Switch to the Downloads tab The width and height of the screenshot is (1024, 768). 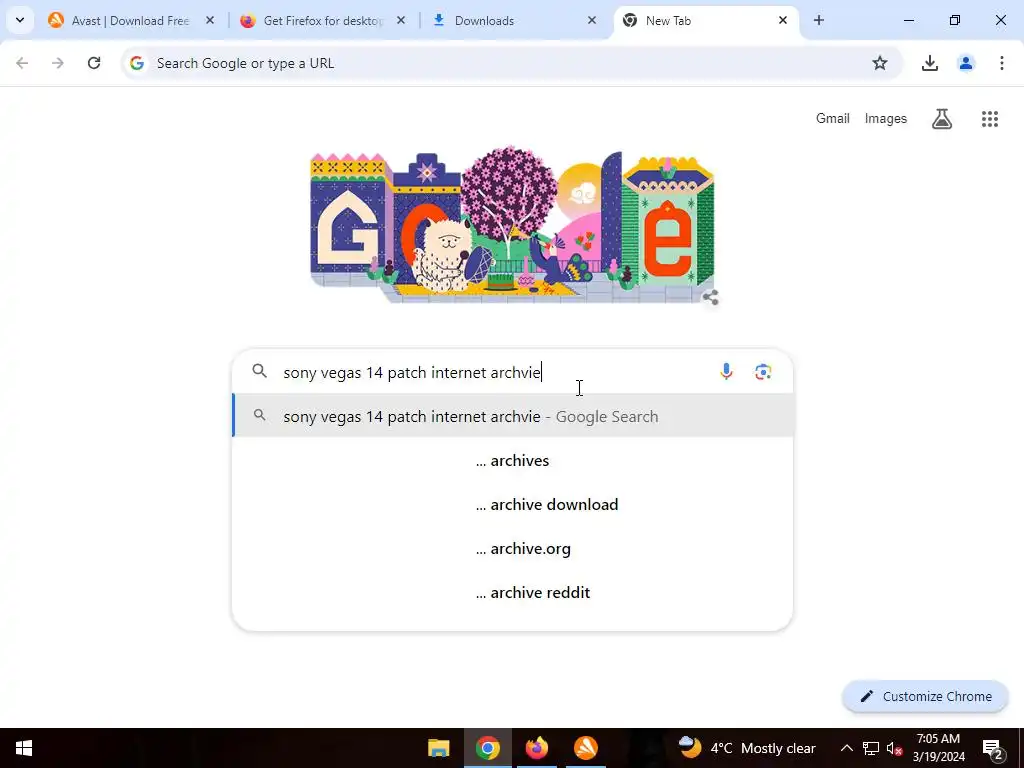point(514,21)
